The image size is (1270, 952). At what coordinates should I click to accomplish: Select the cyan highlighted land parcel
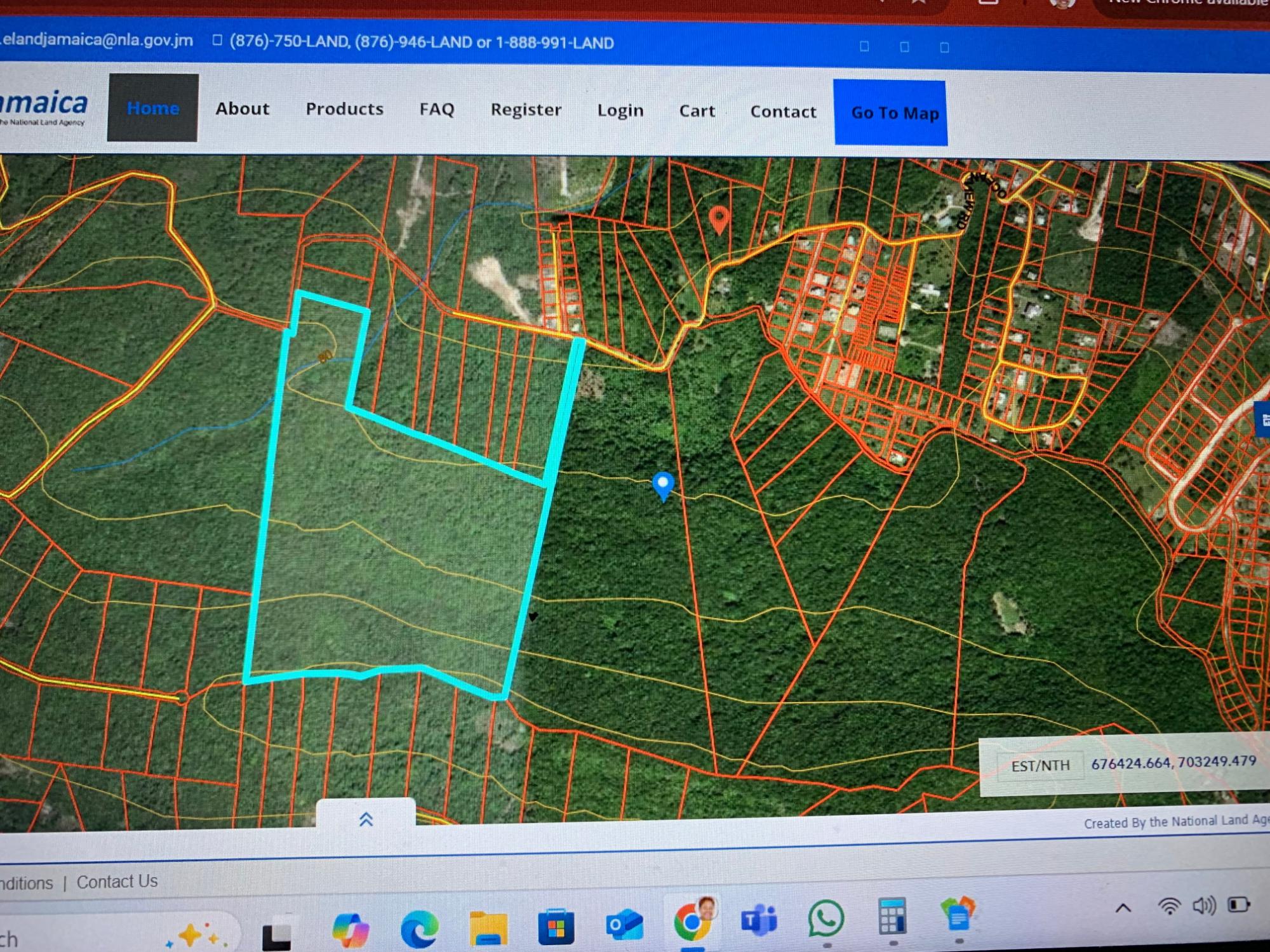tap(394, 559)
